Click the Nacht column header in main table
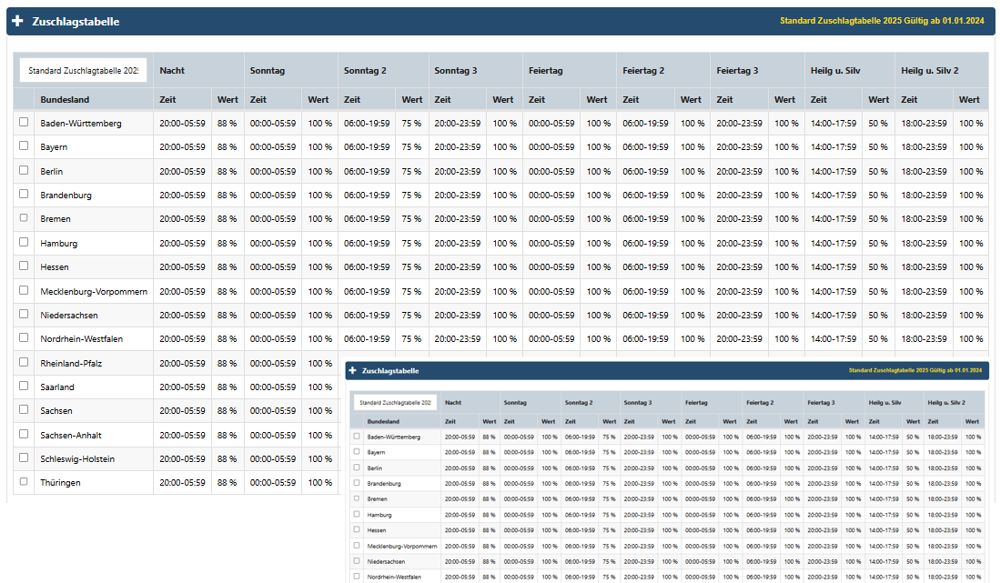The width and height of the screenshot is (1000, 583). (x=172, y=71)
